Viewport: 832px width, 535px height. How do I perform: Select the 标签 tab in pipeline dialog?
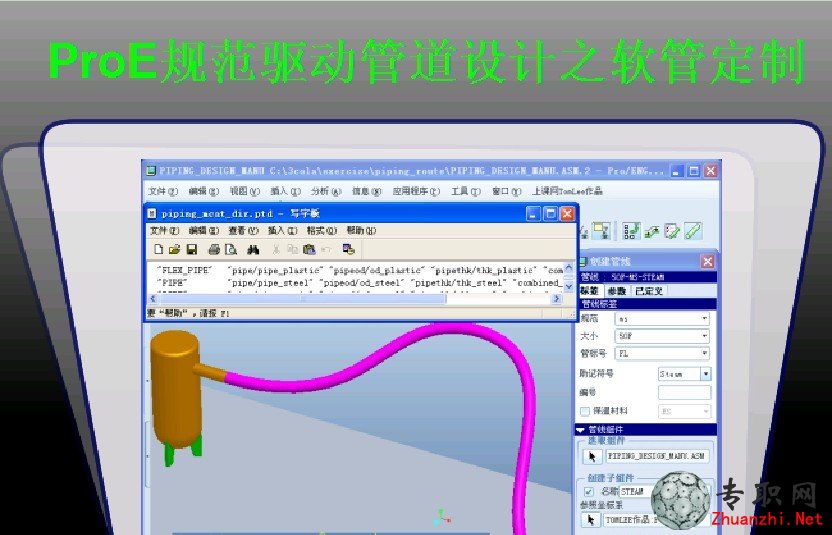590,291
